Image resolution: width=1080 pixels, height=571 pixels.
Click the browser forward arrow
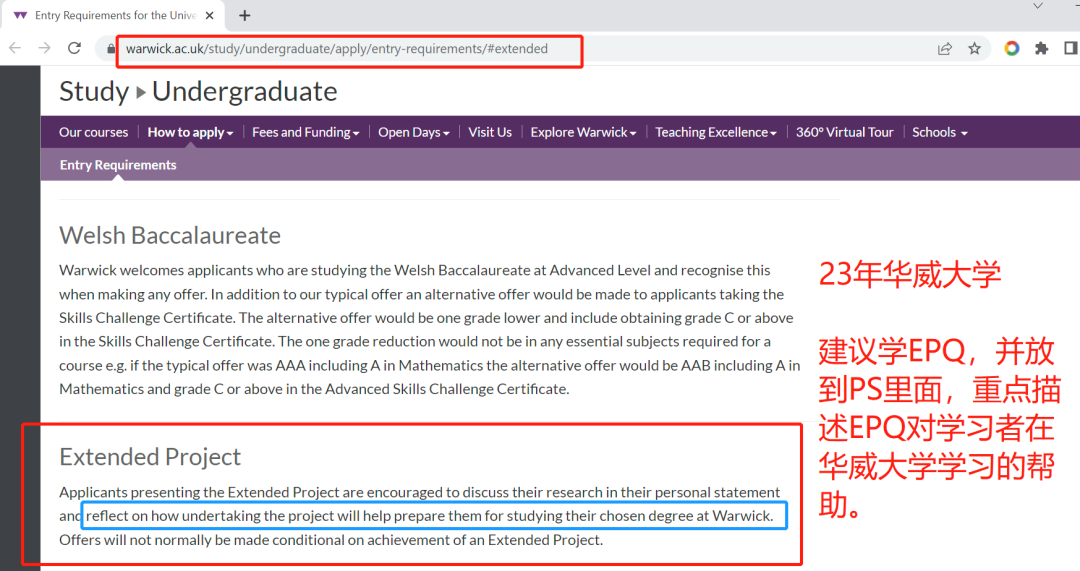coord(45,48)
